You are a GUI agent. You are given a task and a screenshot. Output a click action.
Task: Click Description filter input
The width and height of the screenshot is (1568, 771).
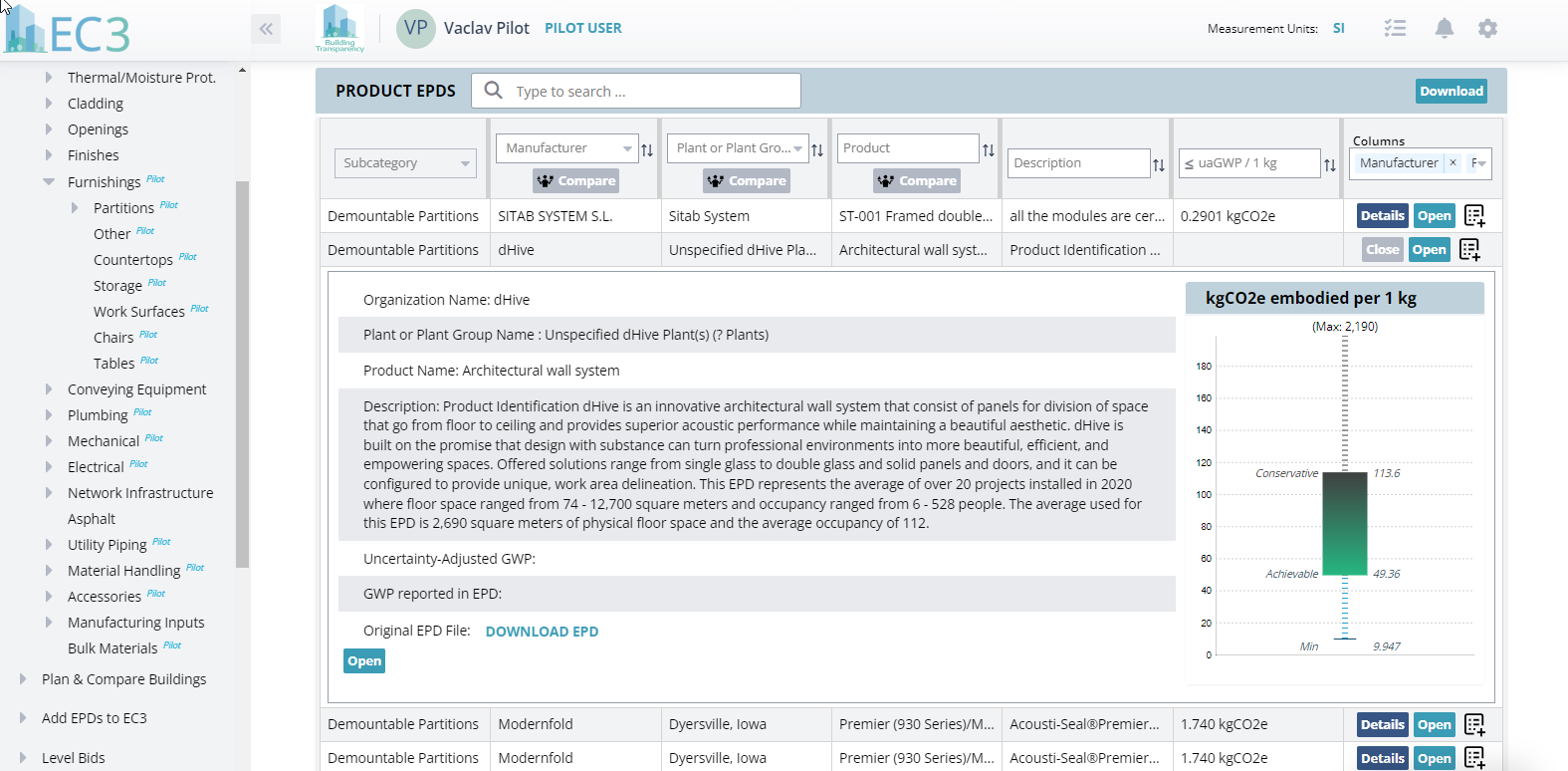pyautogui.click(x=1079, y=163)
